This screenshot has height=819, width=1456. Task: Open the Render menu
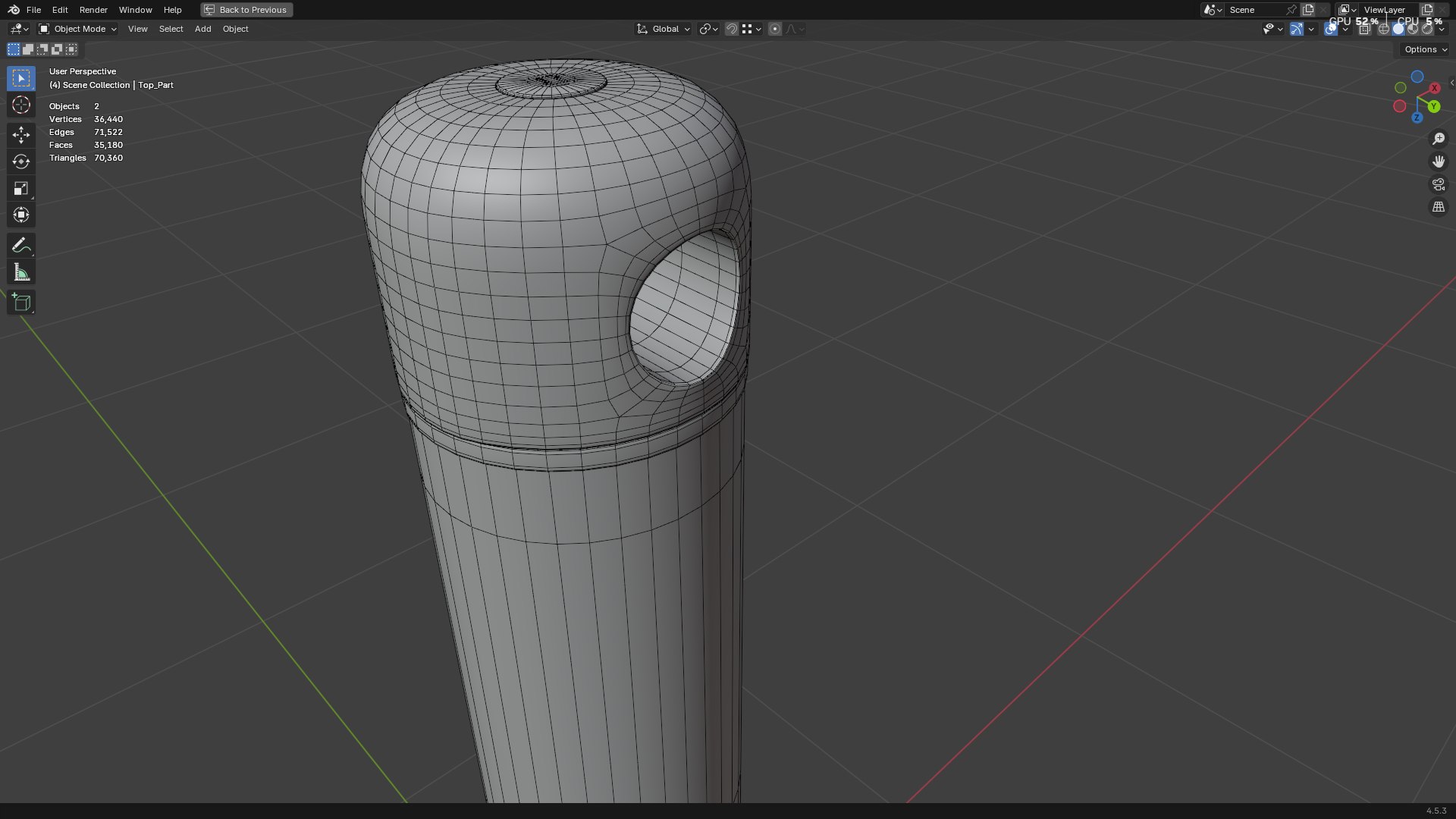coord(93,10)
